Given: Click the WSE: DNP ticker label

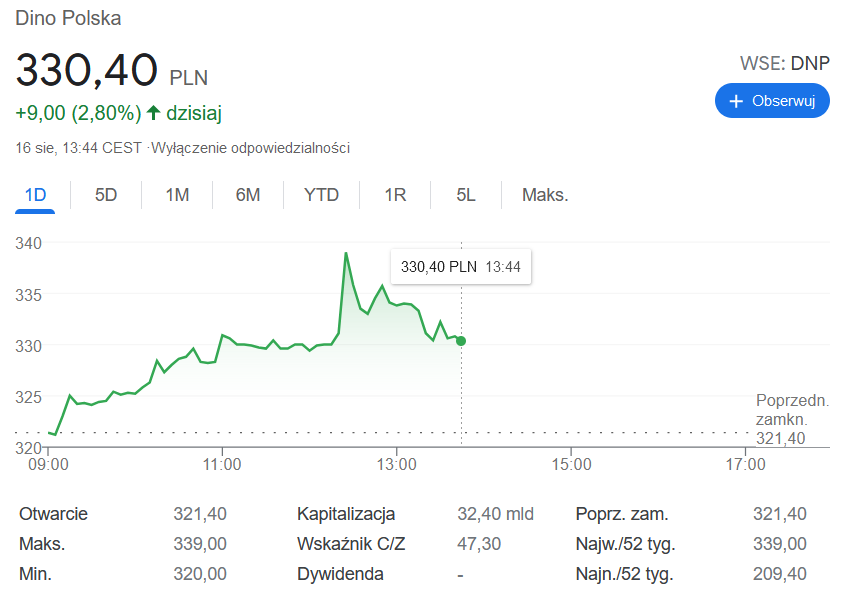Looking at the screenshot, I should pos(785,63).
